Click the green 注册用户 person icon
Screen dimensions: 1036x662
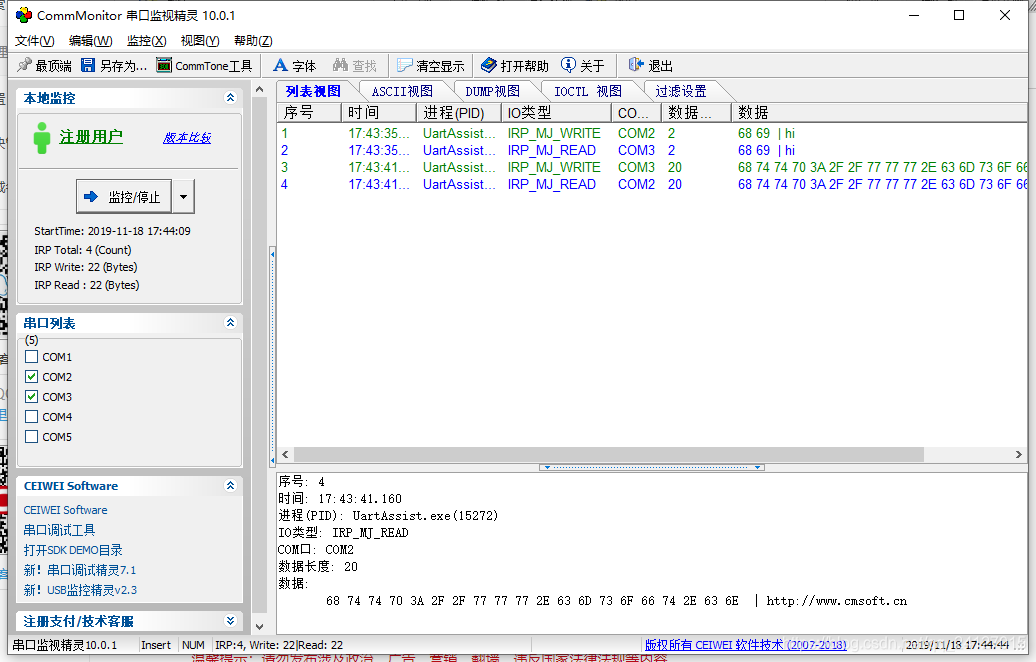pos(42,137)
